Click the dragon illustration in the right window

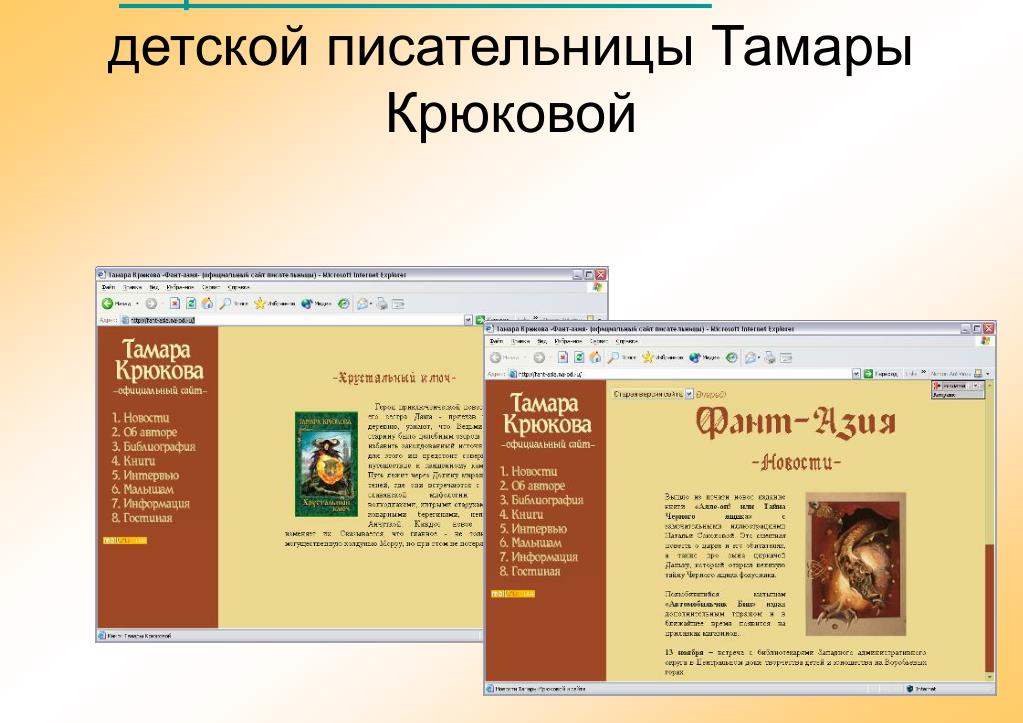855,564
